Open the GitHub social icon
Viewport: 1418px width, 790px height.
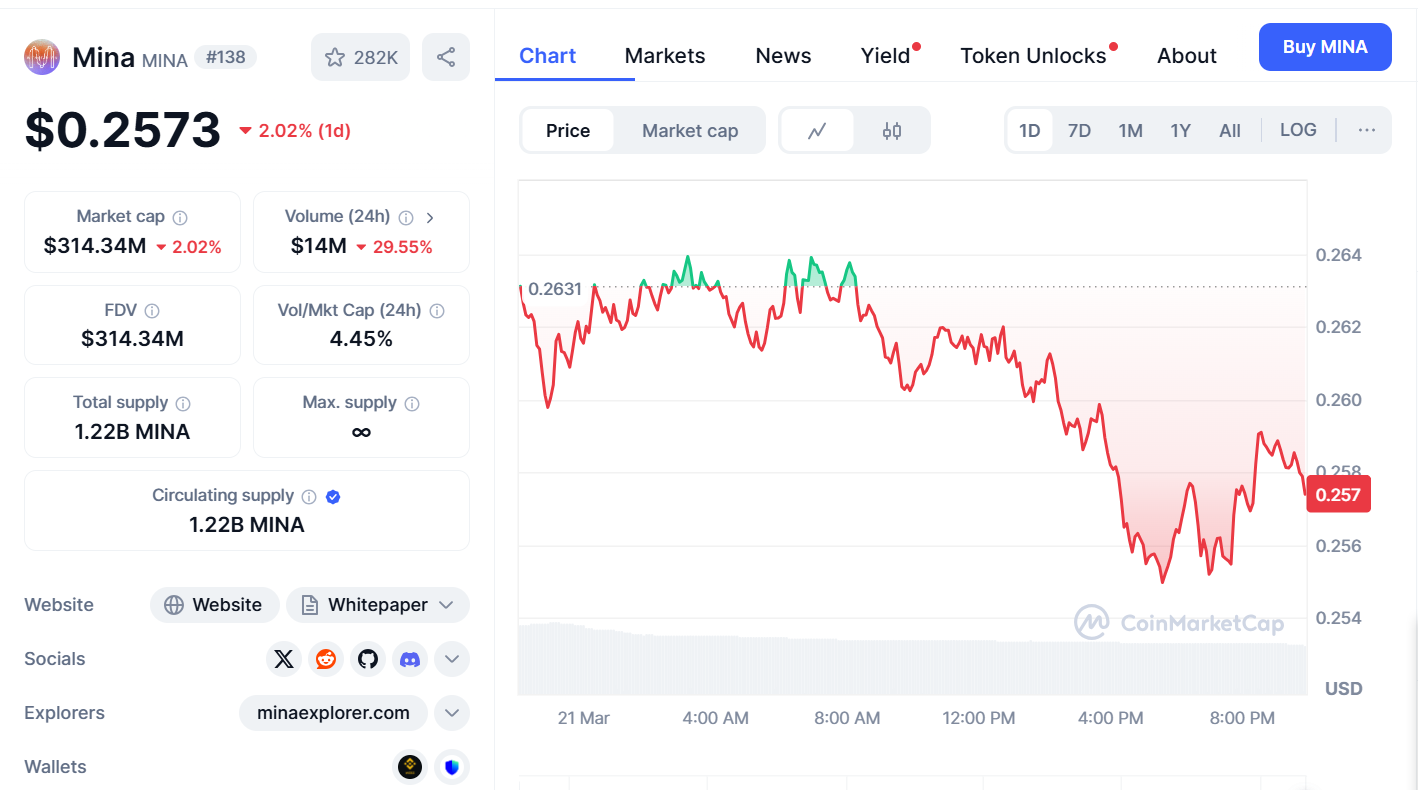368,659
